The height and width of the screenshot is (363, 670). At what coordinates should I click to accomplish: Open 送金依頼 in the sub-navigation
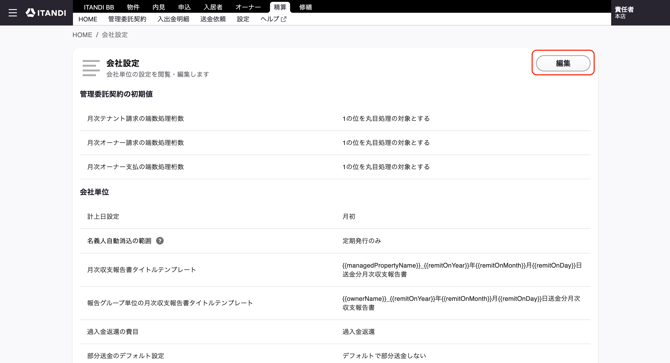click(213, 19)
